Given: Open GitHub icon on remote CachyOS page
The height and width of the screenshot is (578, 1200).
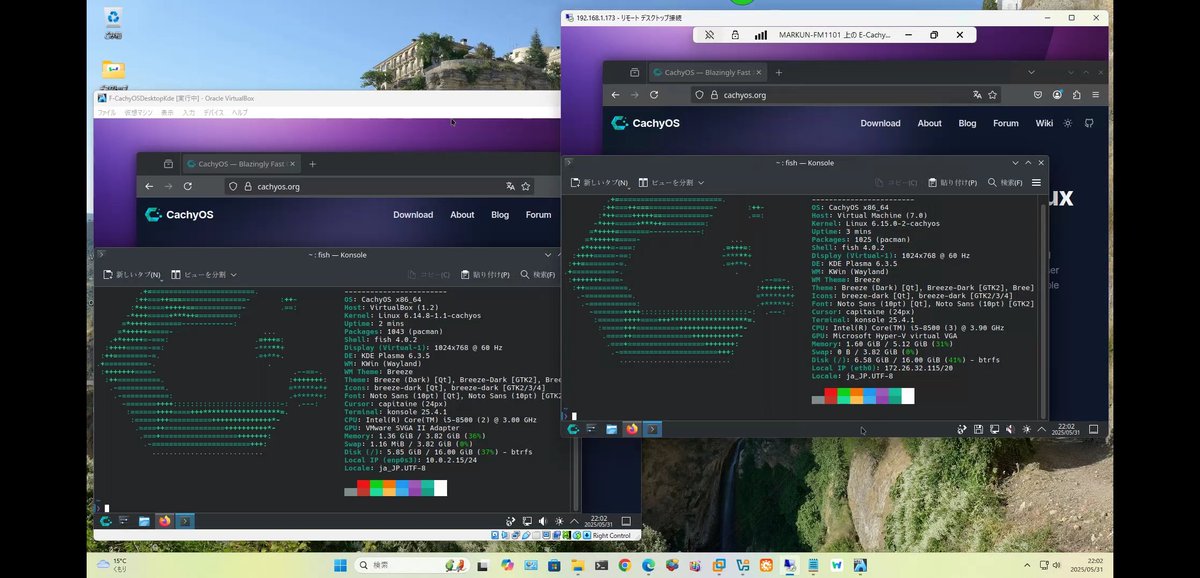Looking at the screenshot, I should coord(1089,123).
